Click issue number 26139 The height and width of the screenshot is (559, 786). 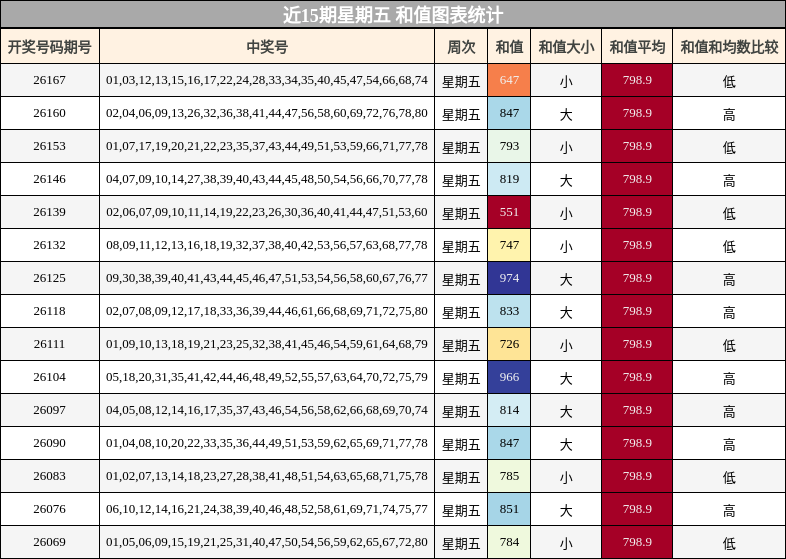50,212
